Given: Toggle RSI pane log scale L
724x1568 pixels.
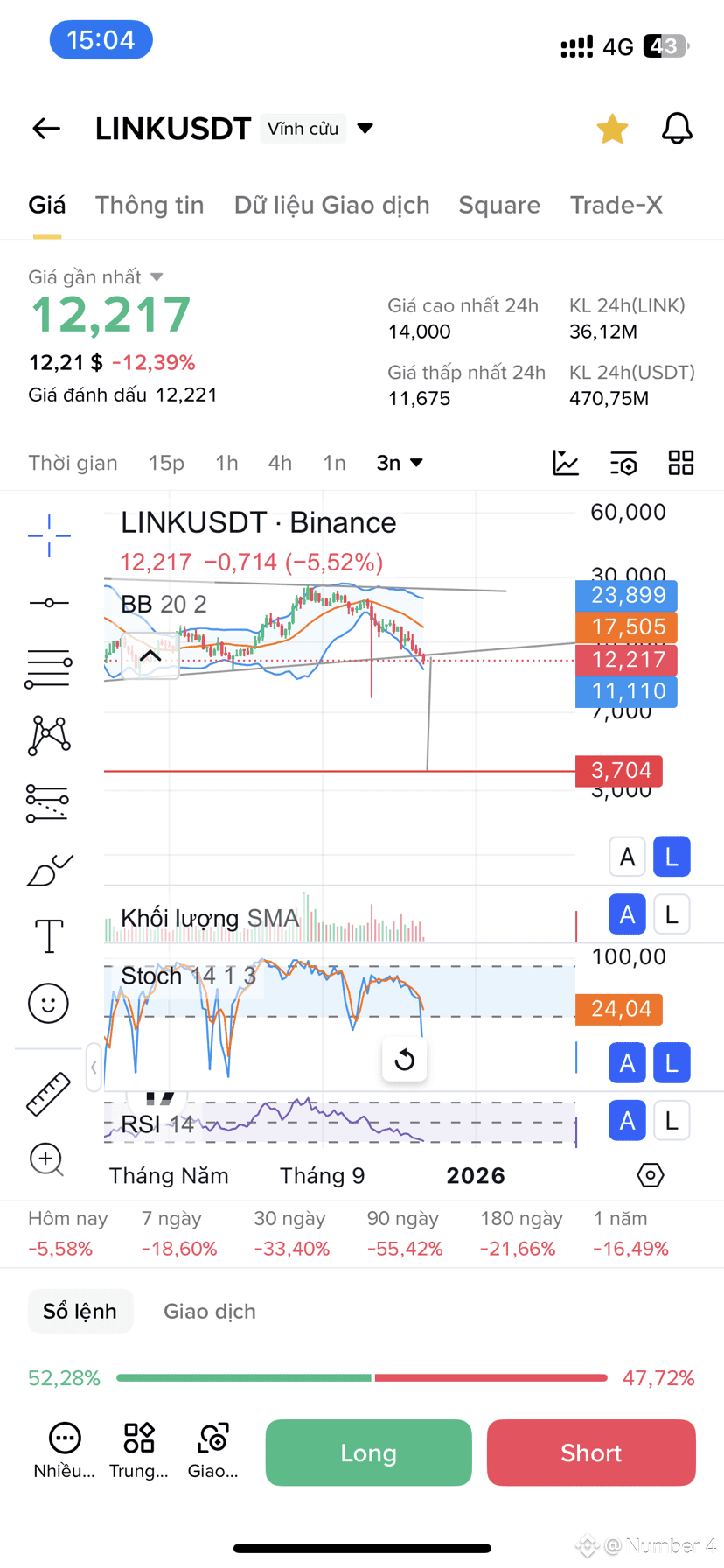Looking at the screenshot, I should coord(672,1121).
